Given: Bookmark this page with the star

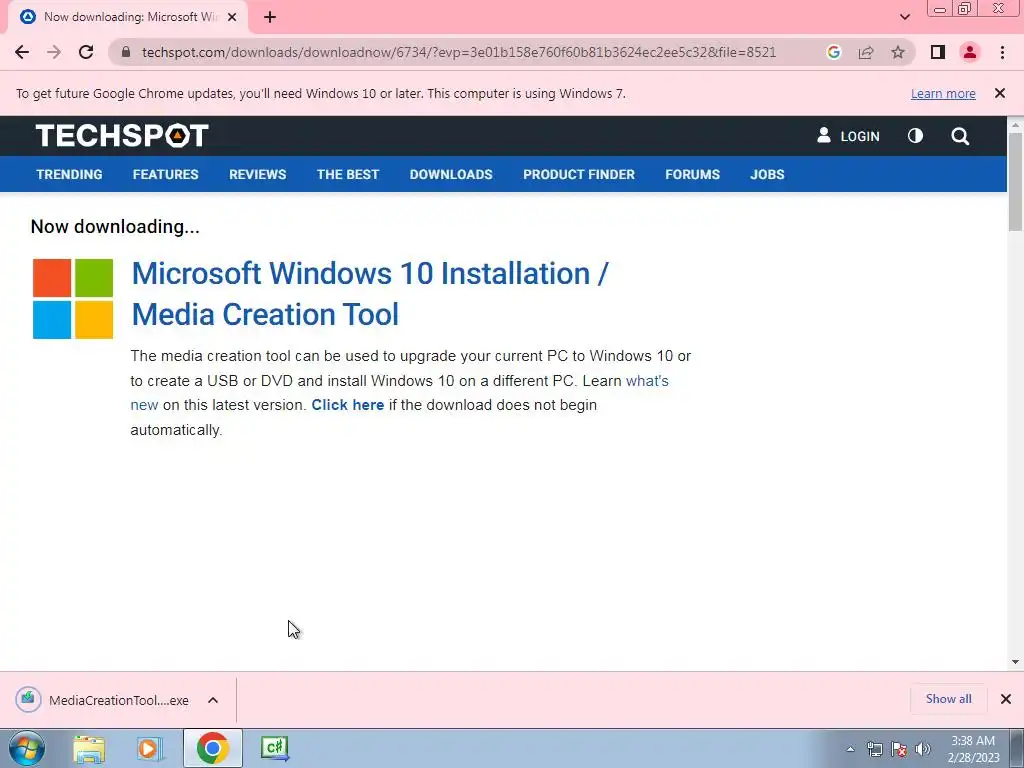Looking at the screenshot, I should click(x=898, y=52).
